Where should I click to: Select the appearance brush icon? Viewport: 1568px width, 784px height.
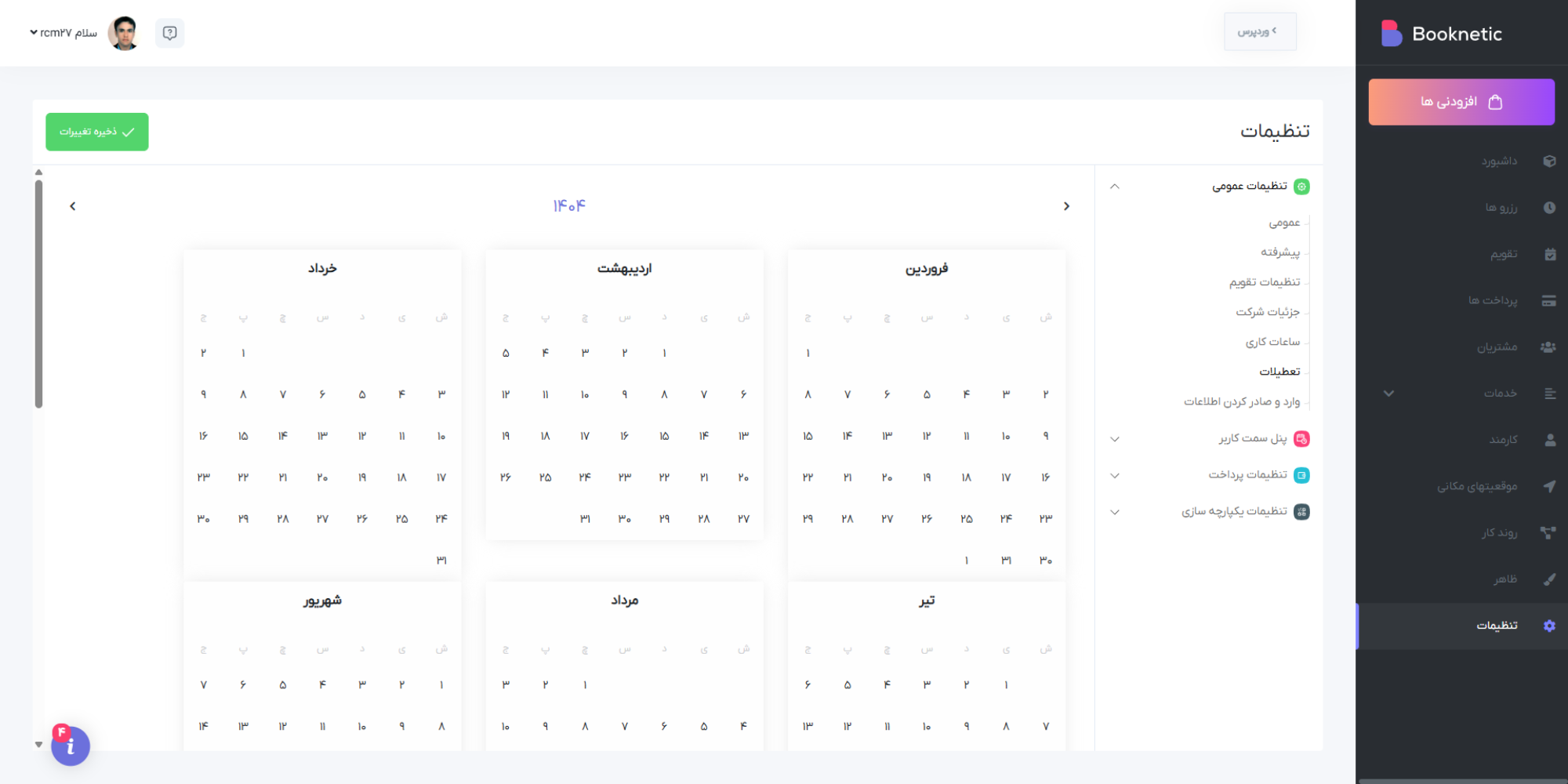[1549, 579]
